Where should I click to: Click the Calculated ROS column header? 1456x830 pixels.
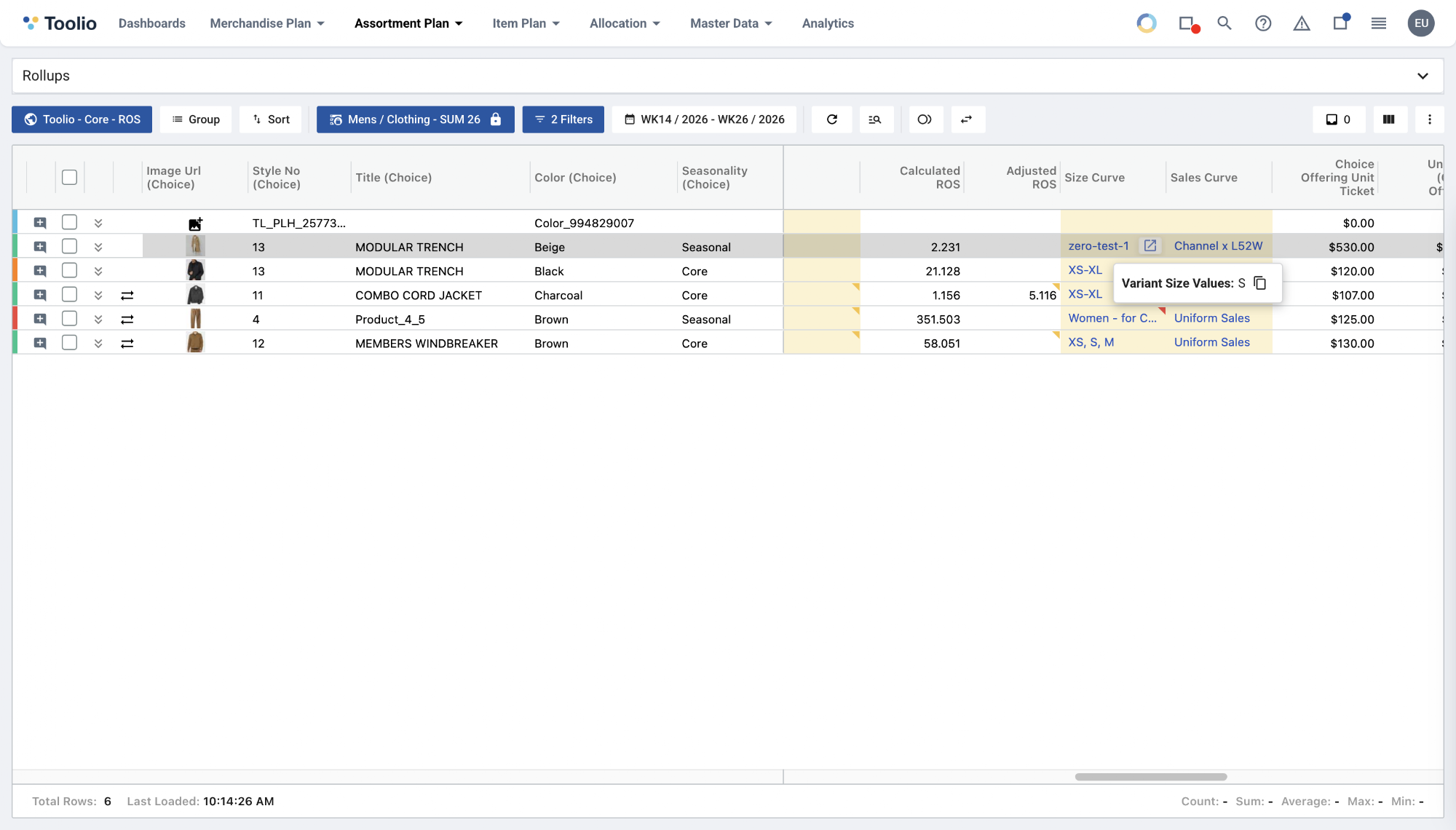[x=930, y=178]
